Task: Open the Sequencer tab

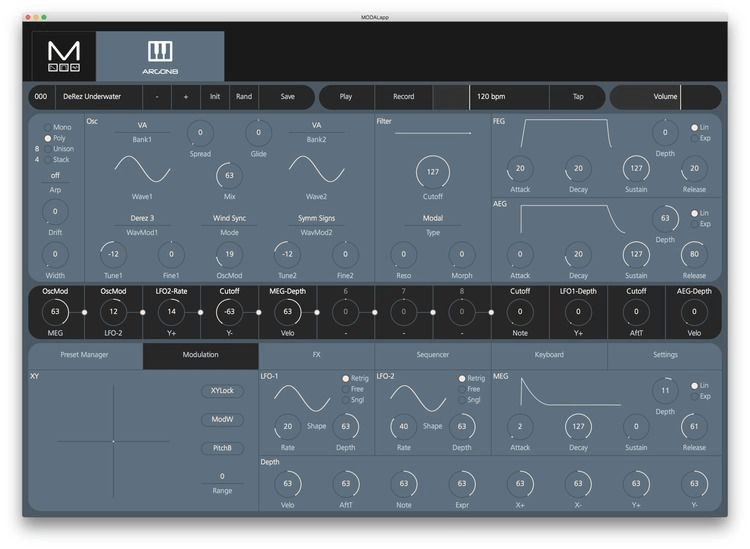Action: (433, 355)
